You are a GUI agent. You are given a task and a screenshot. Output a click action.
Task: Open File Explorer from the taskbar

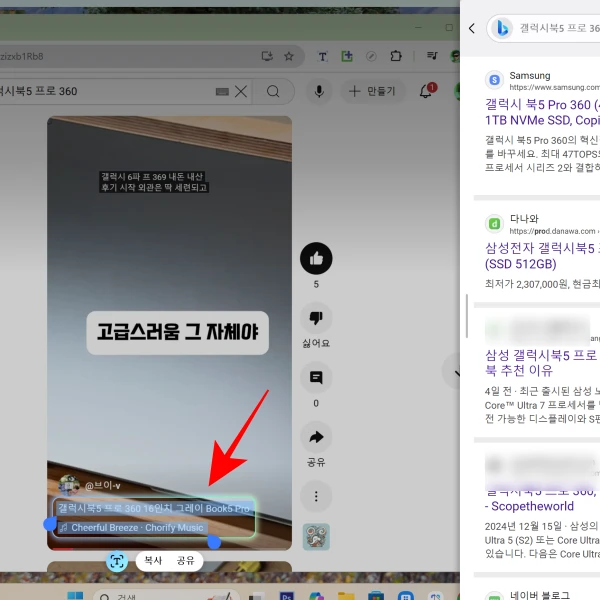pos(346,596)
